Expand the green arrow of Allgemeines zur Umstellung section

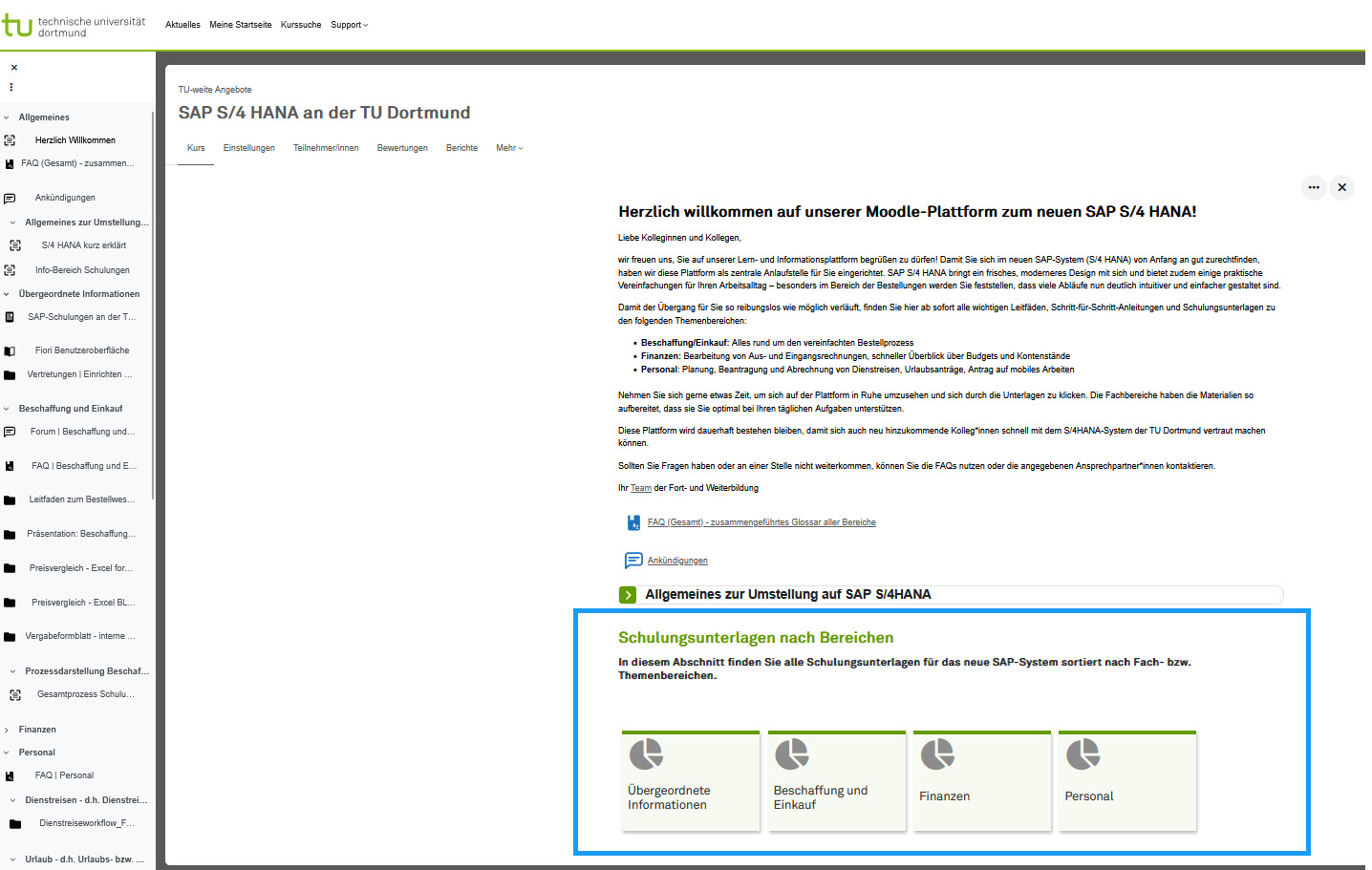pos(628,595)
